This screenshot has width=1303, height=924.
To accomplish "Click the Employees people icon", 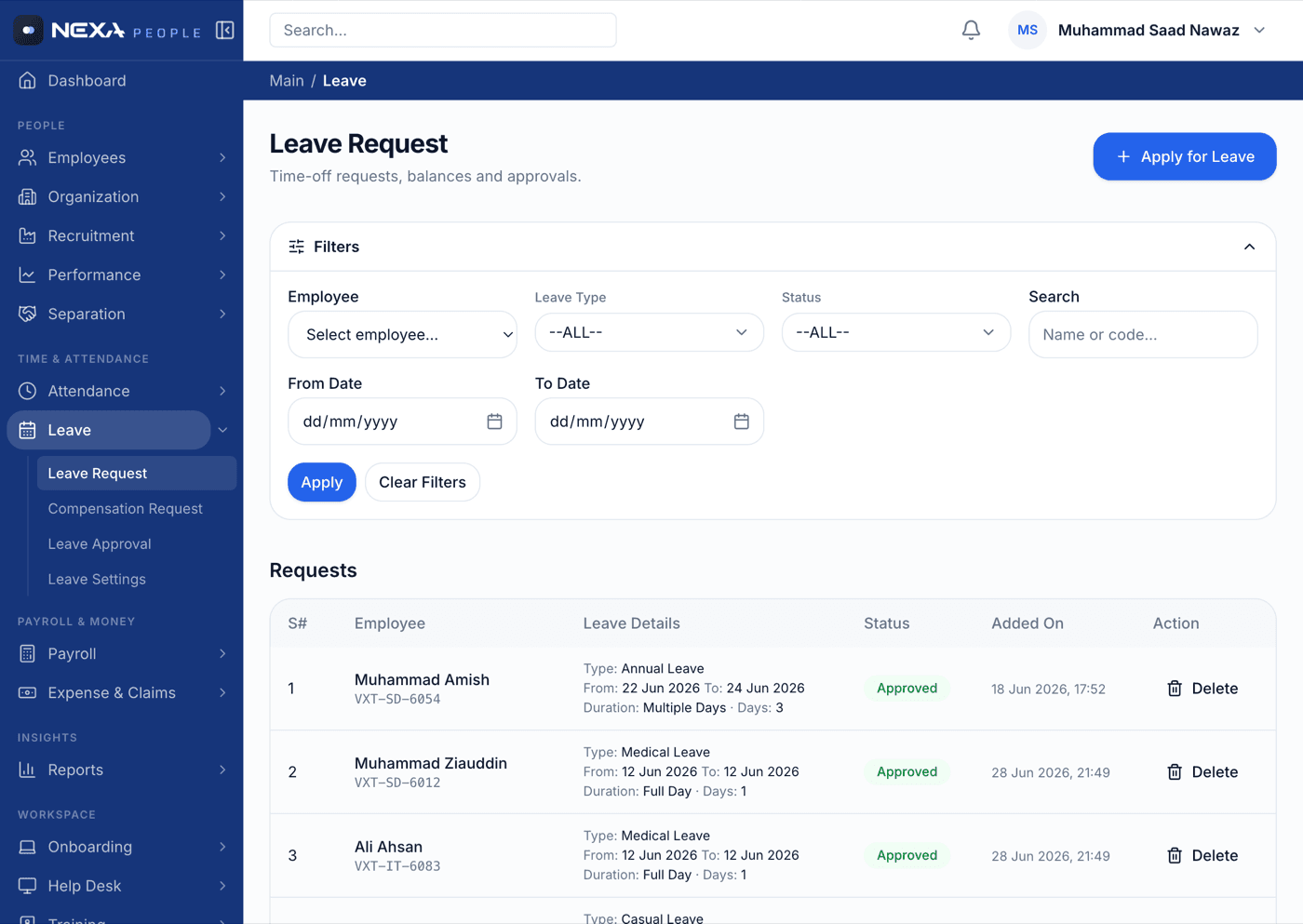I will [28, 158].
